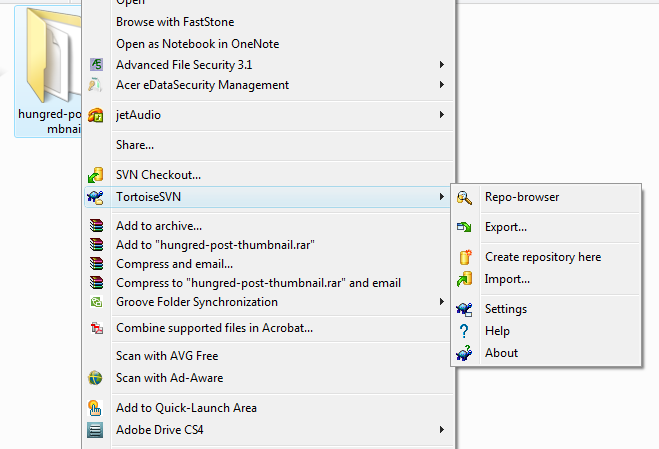
Task: Click the Acer eDataSecurity Management icon
Action: pyautogui.click(x=95, y=85)
